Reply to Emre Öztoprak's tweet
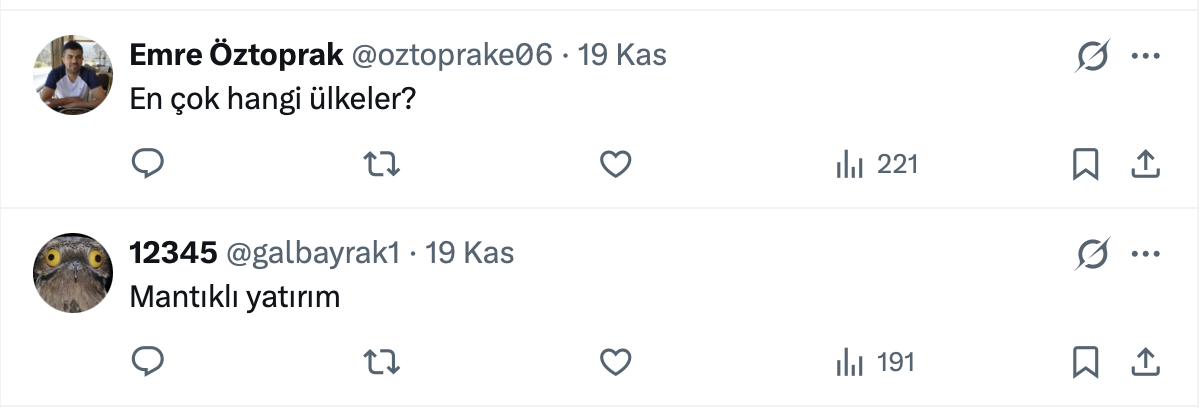 pos(148,164)
